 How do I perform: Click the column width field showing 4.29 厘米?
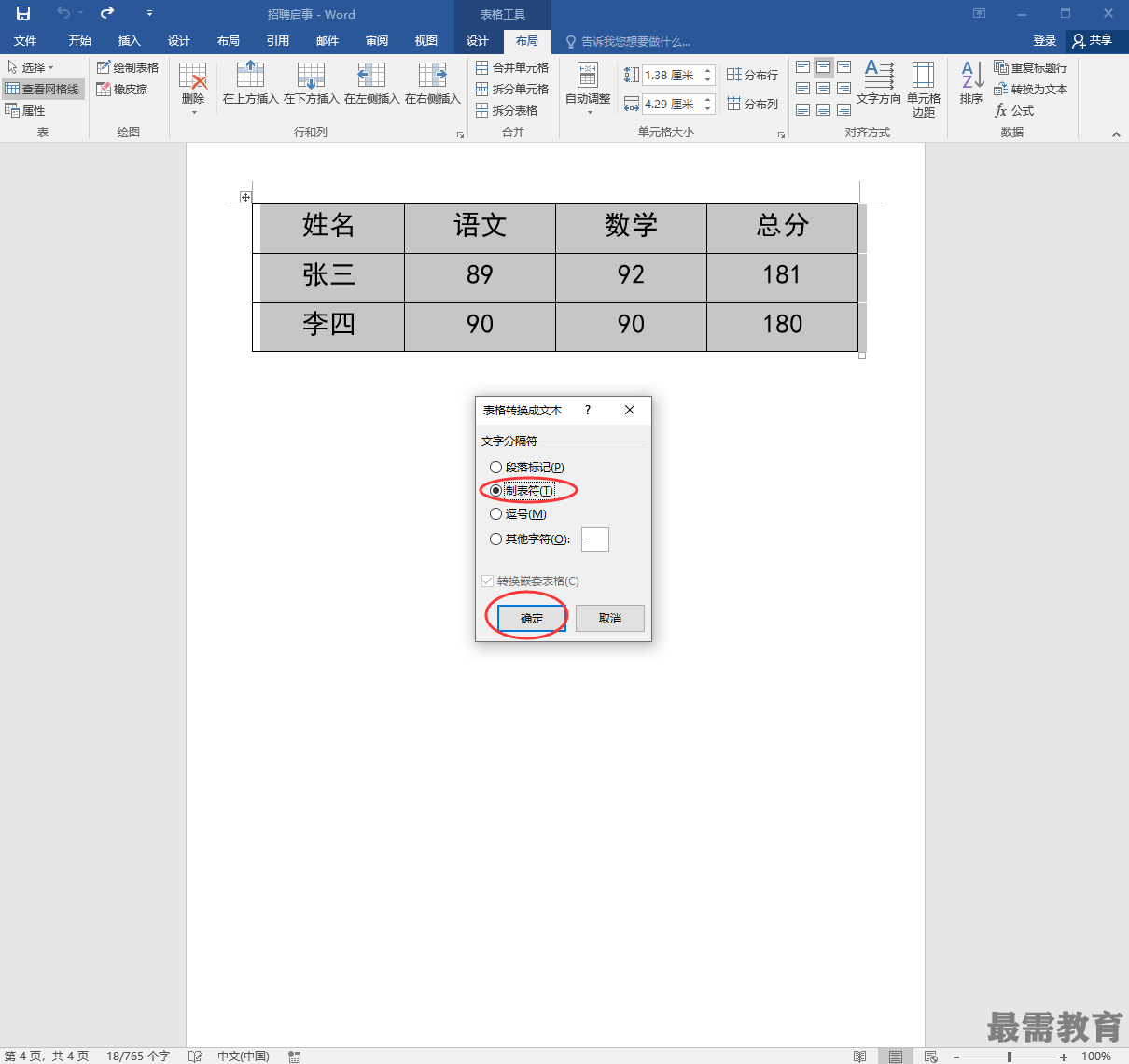click(x=671, y=104)
